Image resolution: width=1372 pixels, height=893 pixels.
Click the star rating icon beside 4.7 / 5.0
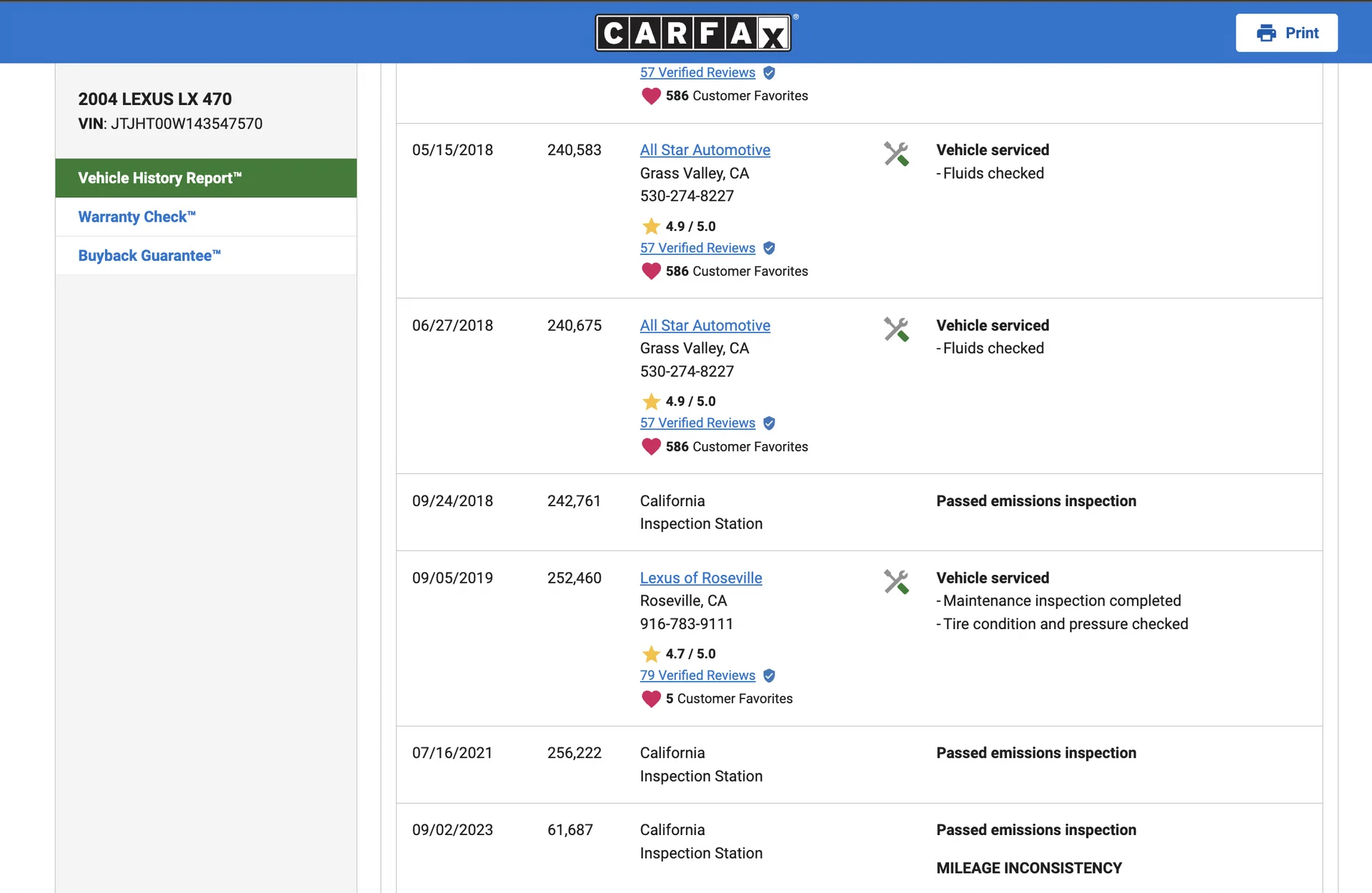tap(651, 653)
